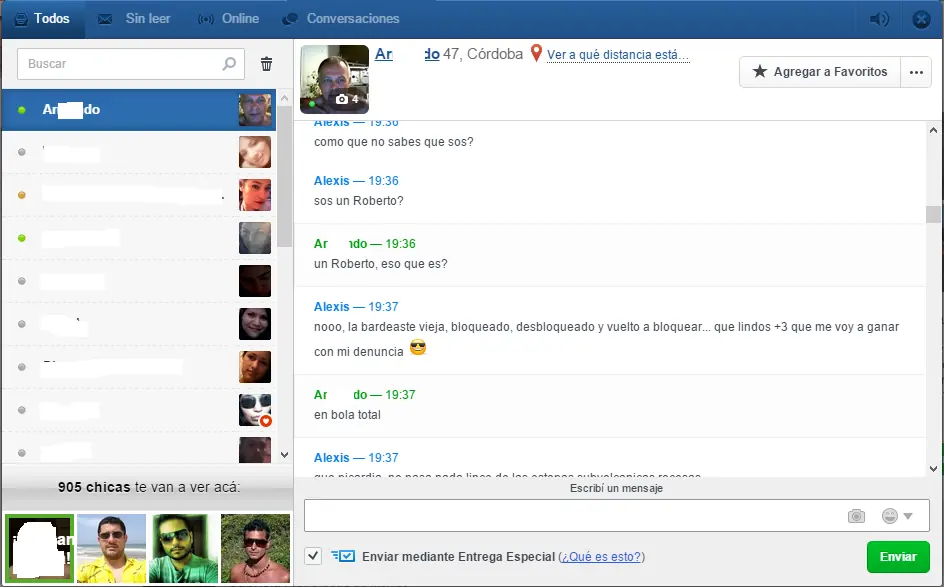Viewport: 944px width, 587px height.
Task: Click the 'sos un Roberto?' message text
Action: click(358, 201)
